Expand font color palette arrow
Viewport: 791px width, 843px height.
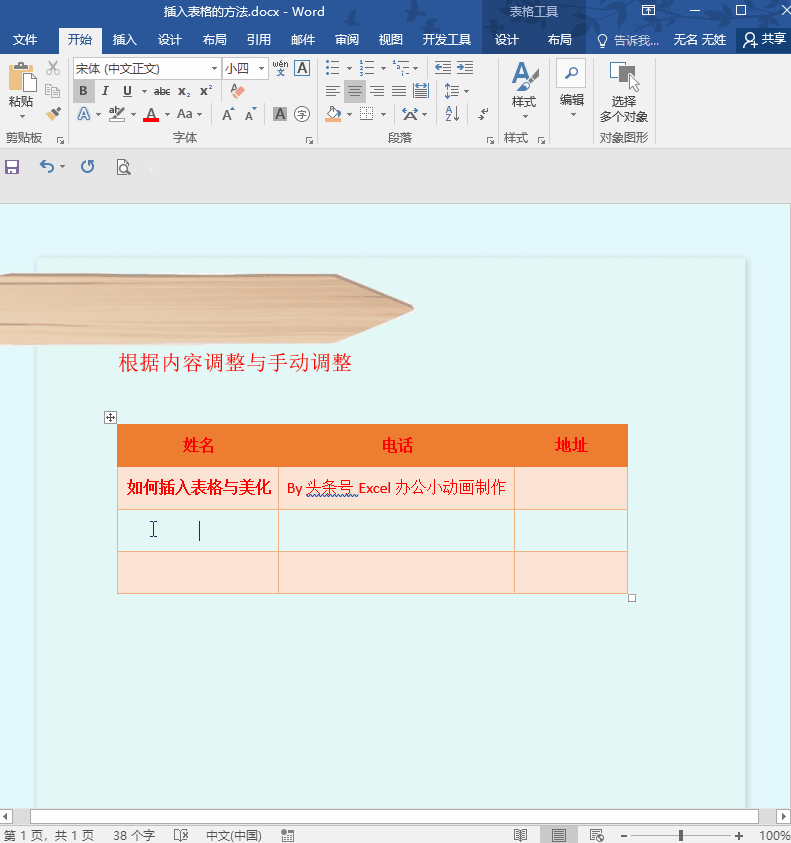pyautogui.click(x=167, y=114)
